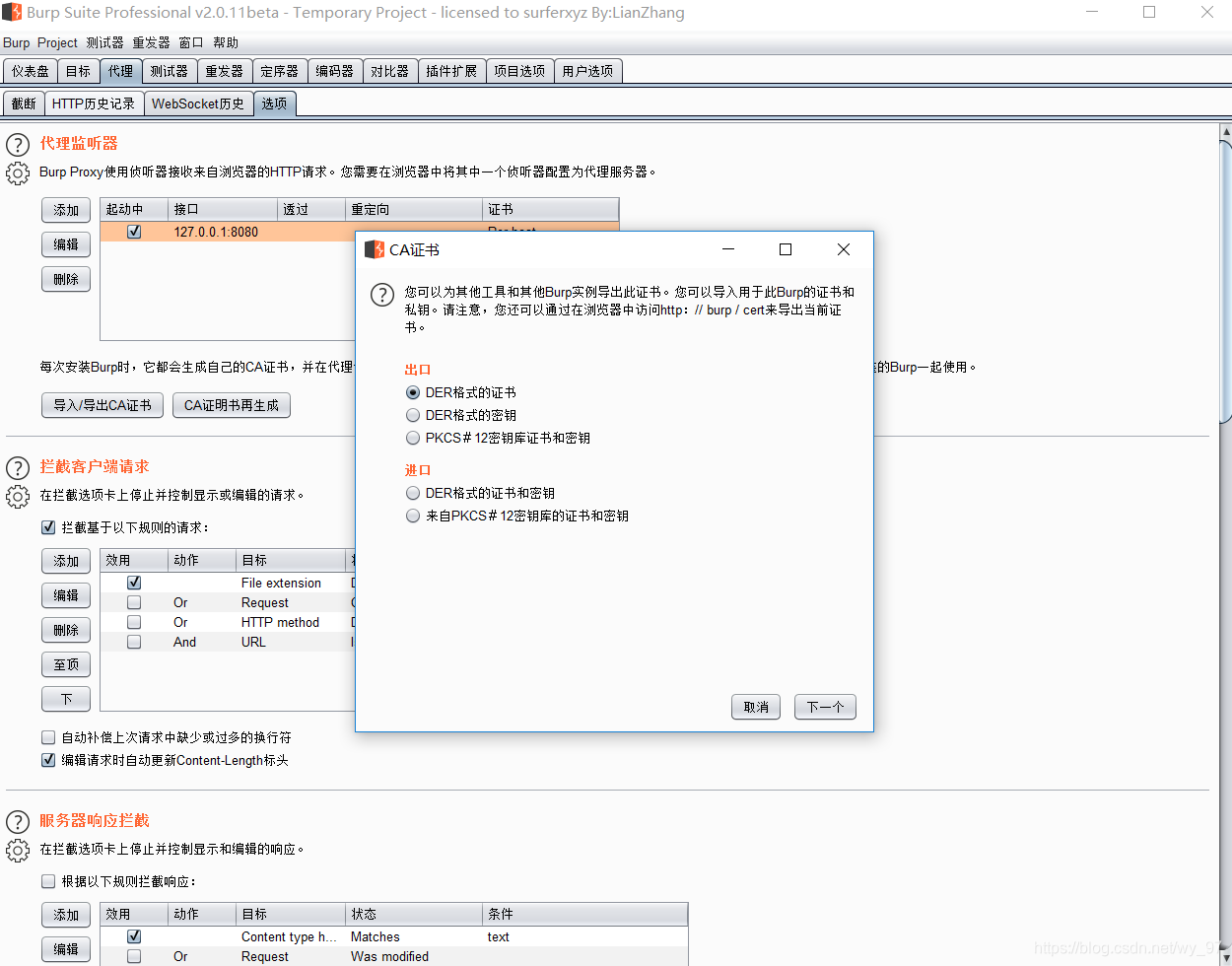Switch to 插件扩展 tab

451,71
